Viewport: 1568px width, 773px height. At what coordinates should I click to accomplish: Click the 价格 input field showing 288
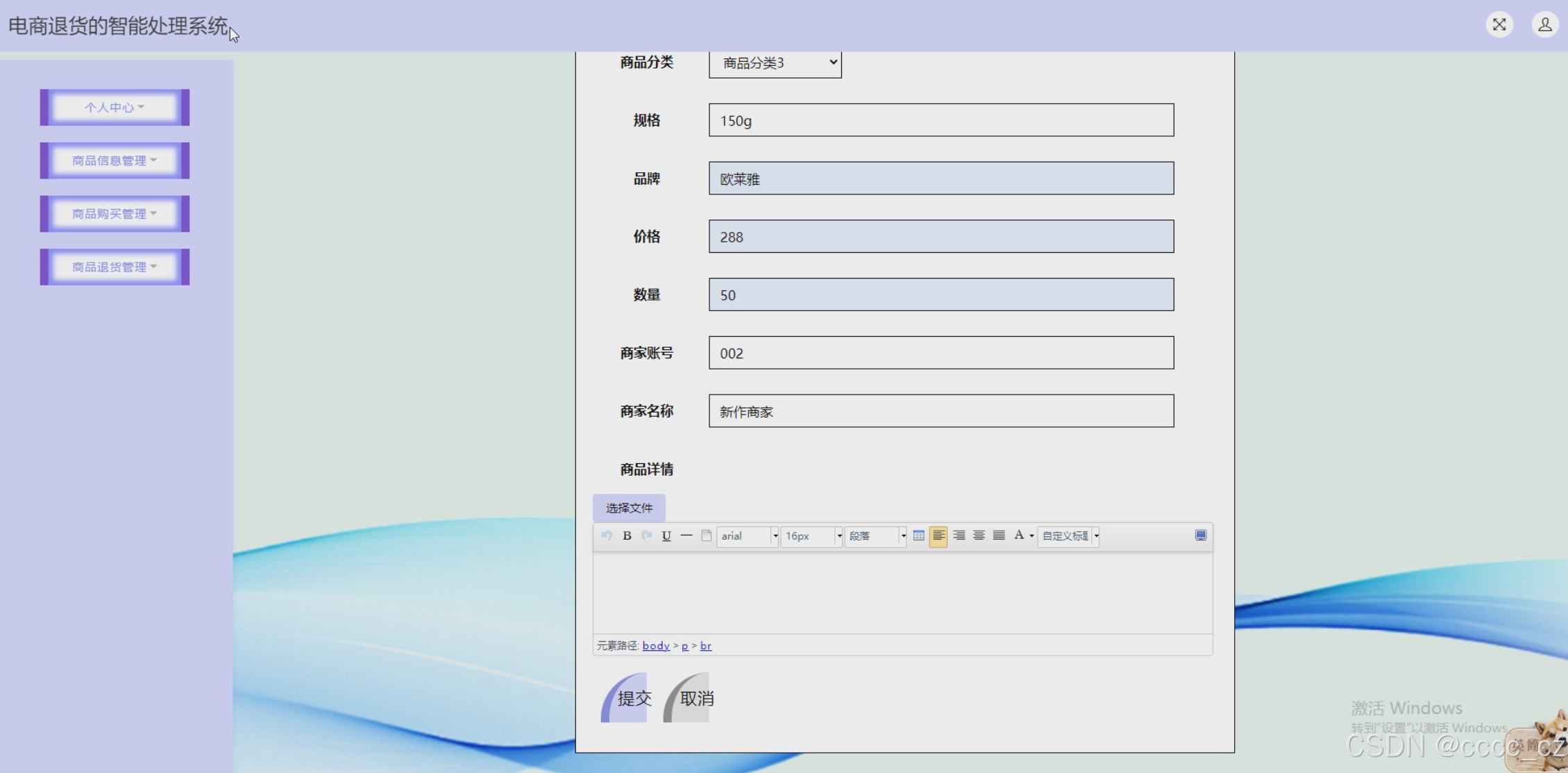[941, 237]
